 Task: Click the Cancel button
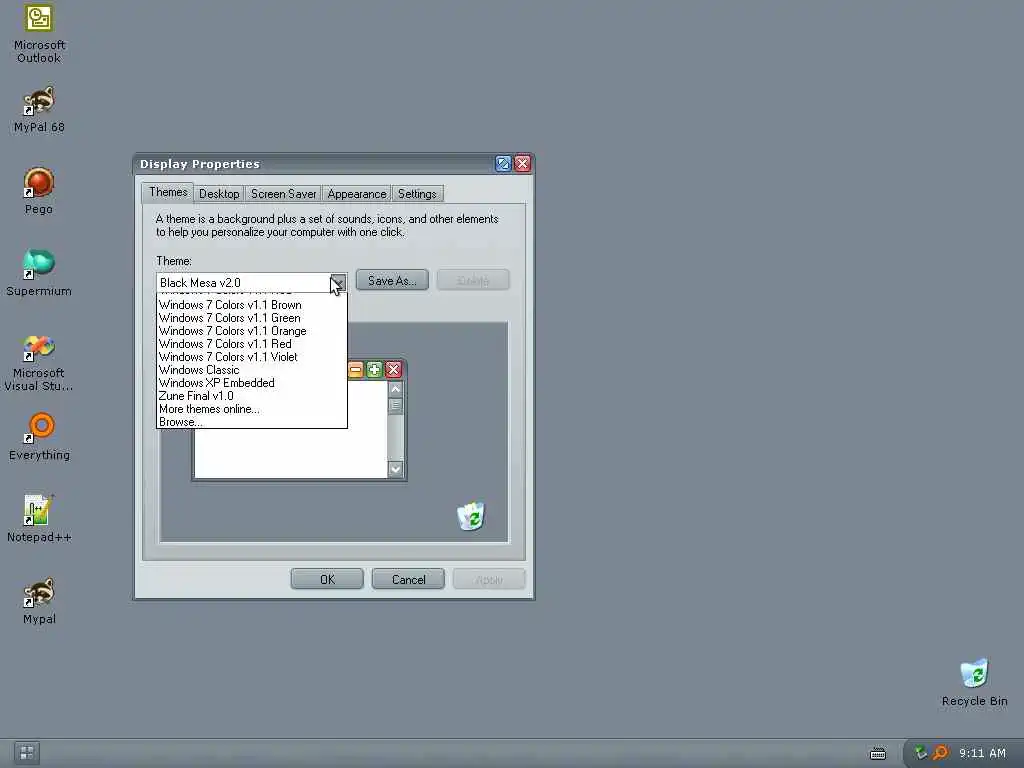408,579
